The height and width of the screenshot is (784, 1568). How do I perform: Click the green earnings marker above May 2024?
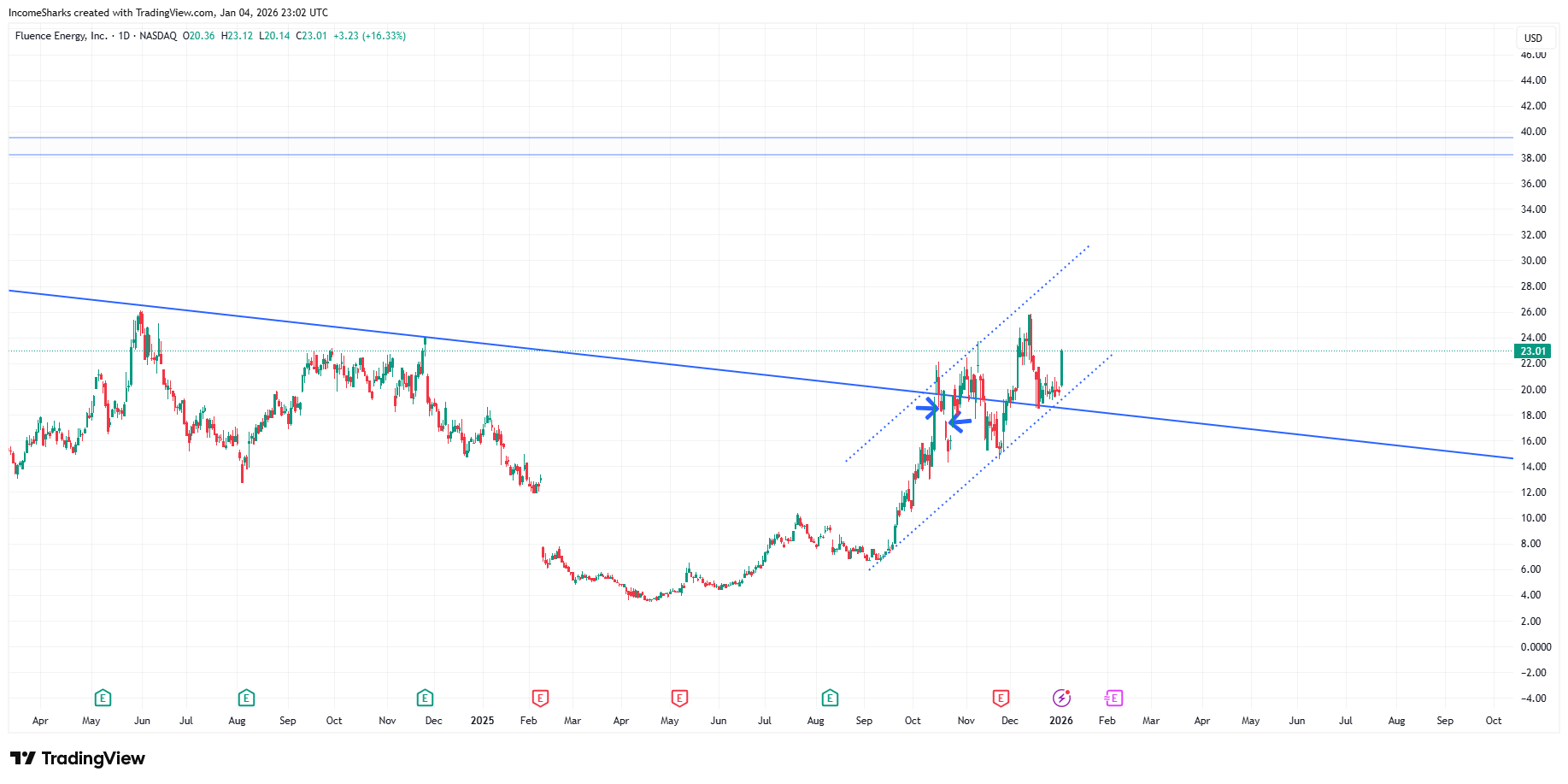[103, 699]
